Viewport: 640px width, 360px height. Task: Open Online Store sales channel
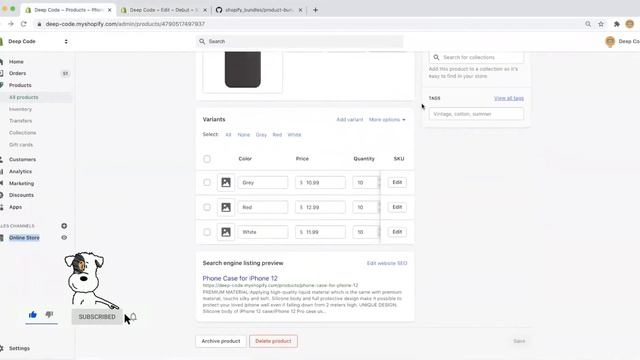pos(24,238)
